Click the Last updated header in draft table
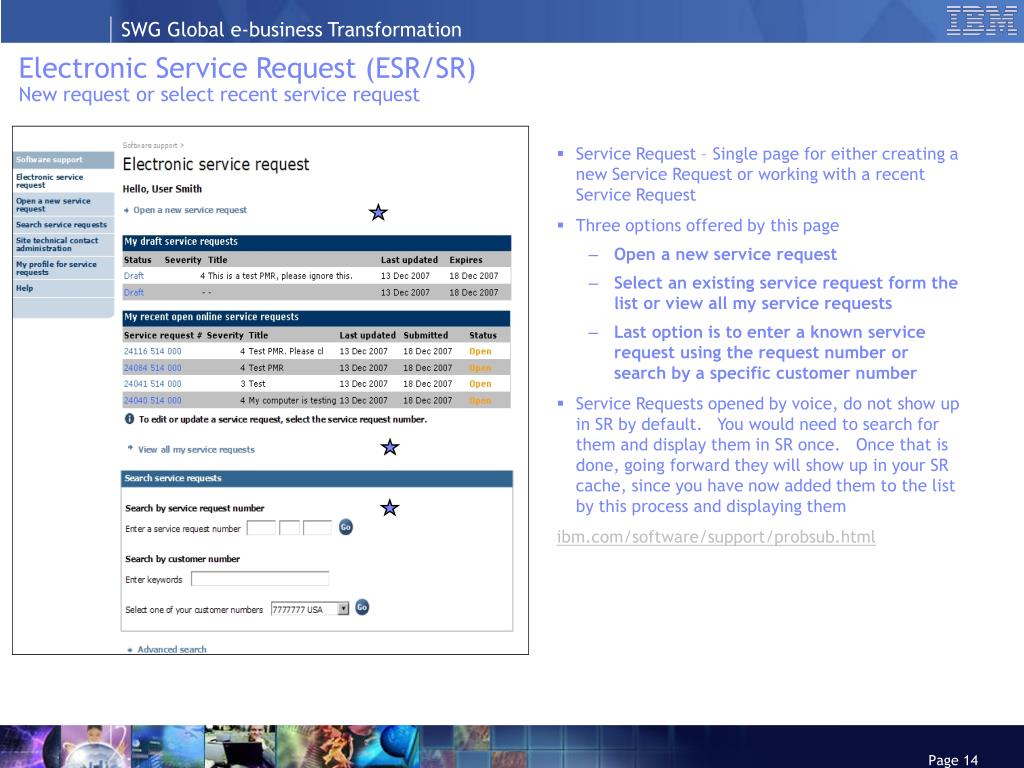Image resolution: width=1024 pixels, height=768 pixels. point(409,259)
